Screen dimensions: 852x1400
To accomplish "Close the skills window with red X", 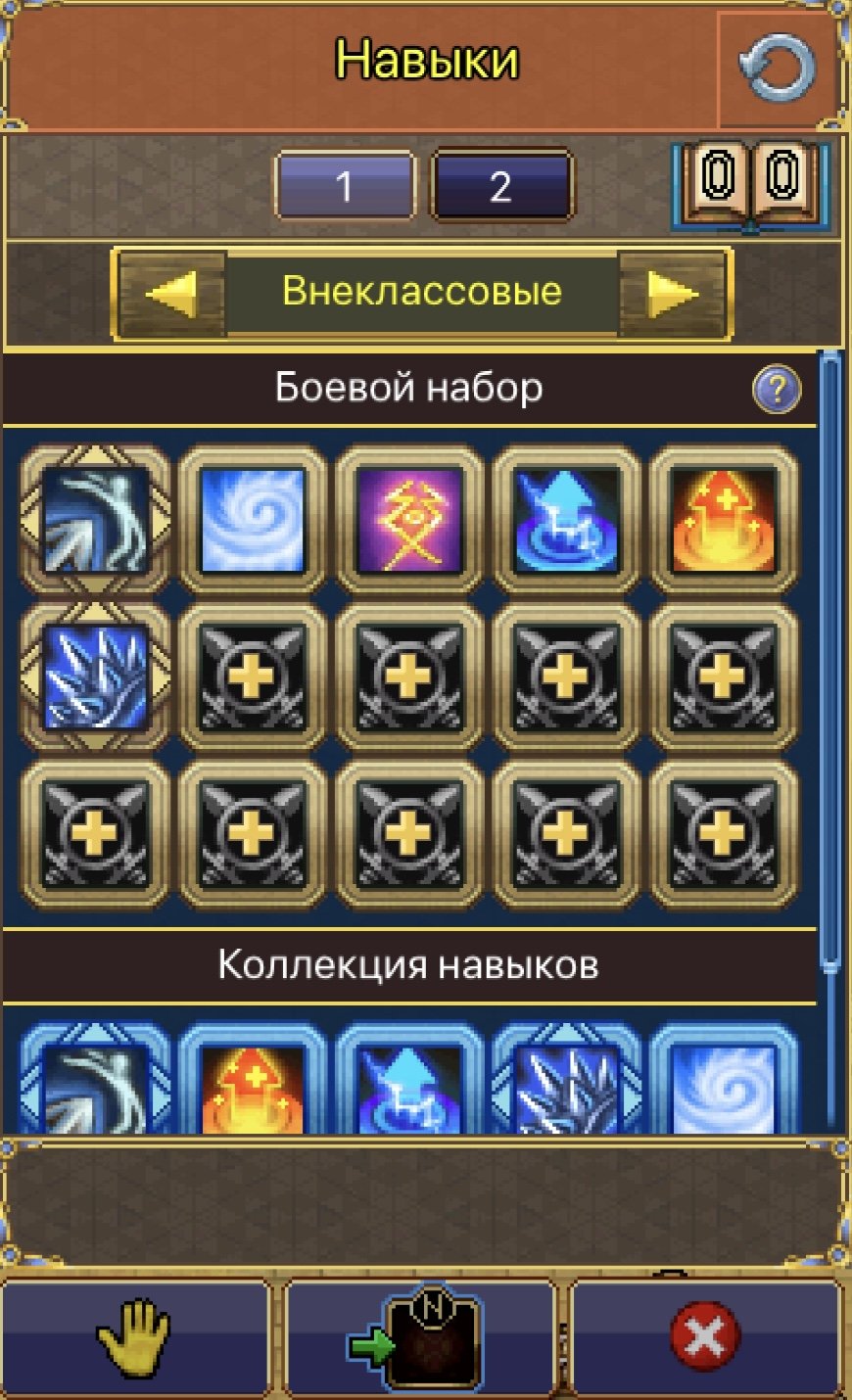I will [x=707, y=1337].
